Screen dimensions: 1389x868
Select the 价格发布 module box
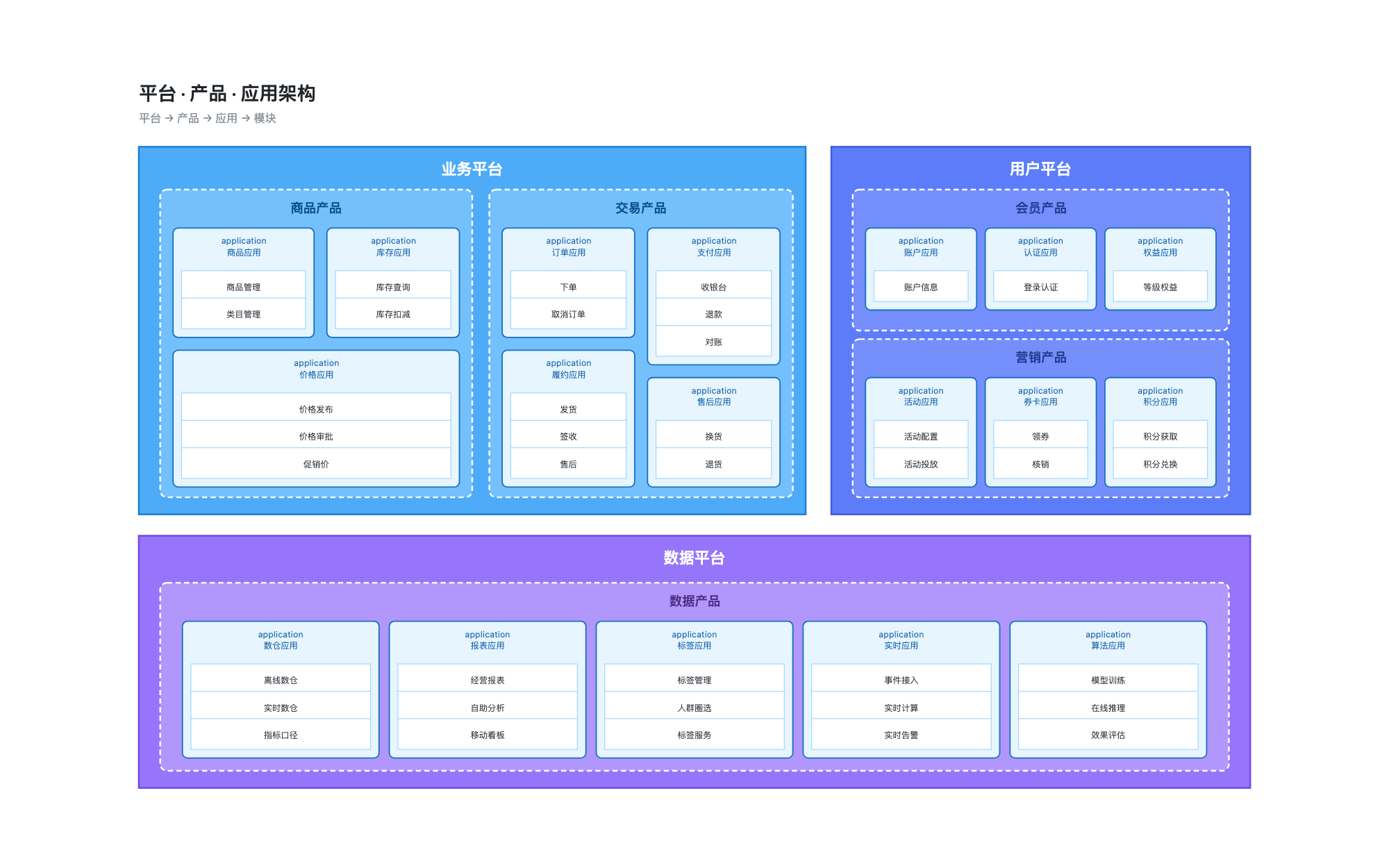coord(316,408)
